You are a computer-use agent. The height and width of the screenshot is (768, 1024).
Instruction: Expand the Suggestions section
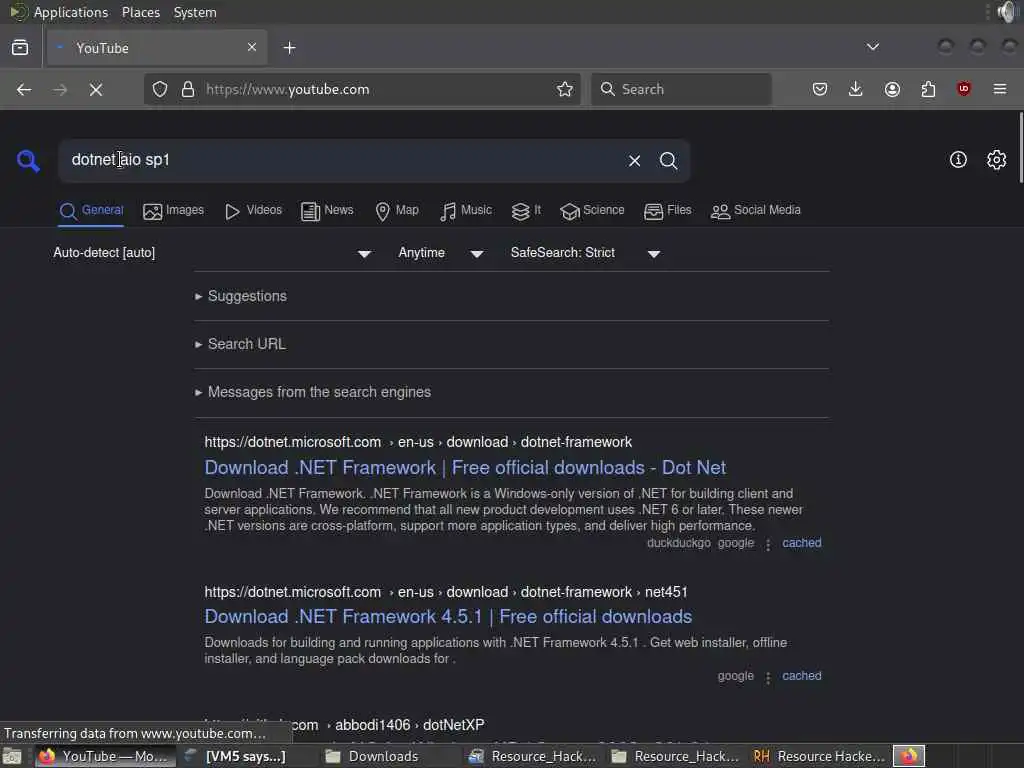coord(241,296)
